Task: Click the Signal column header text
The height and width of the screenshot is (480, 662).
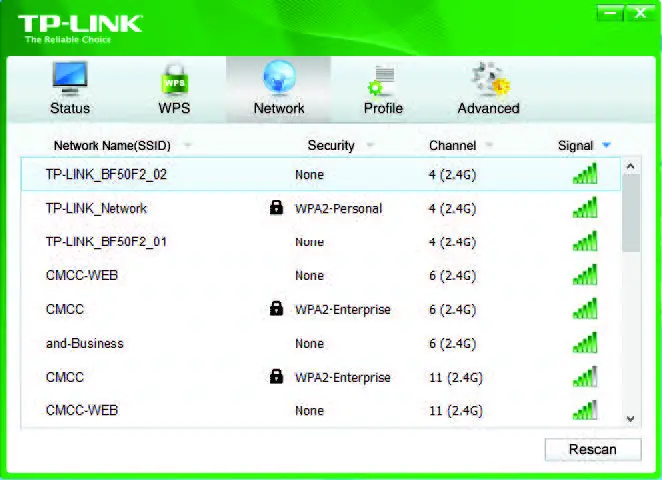Action: [575, 146]
